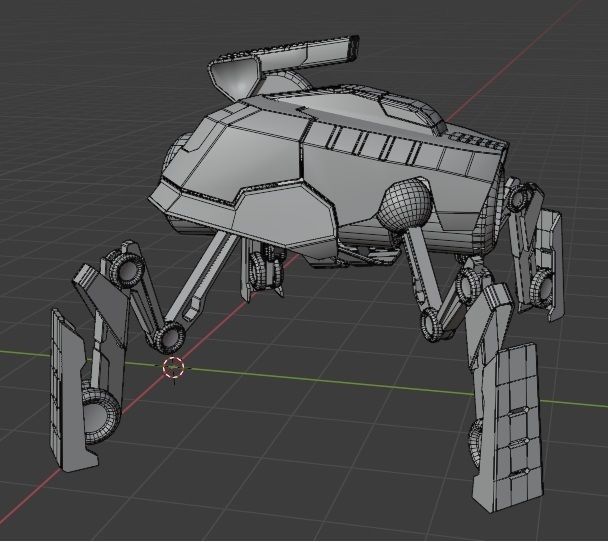608x542 pixels.
Task: Select the rear center leg's wheel under the hull
Action: click(x=265, y=270)
